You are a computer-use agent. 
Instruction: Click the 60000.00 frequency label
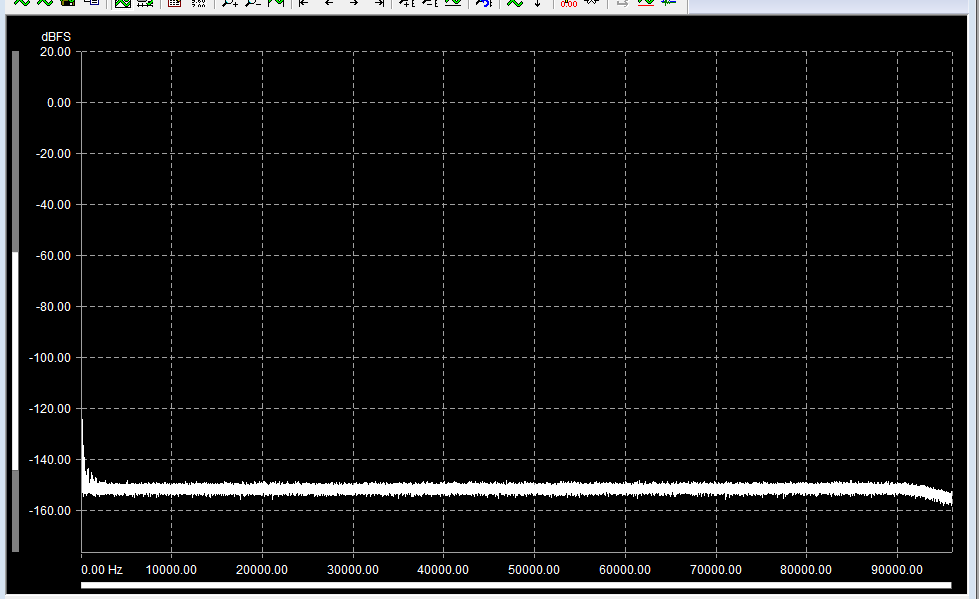(x=625, y=570)
